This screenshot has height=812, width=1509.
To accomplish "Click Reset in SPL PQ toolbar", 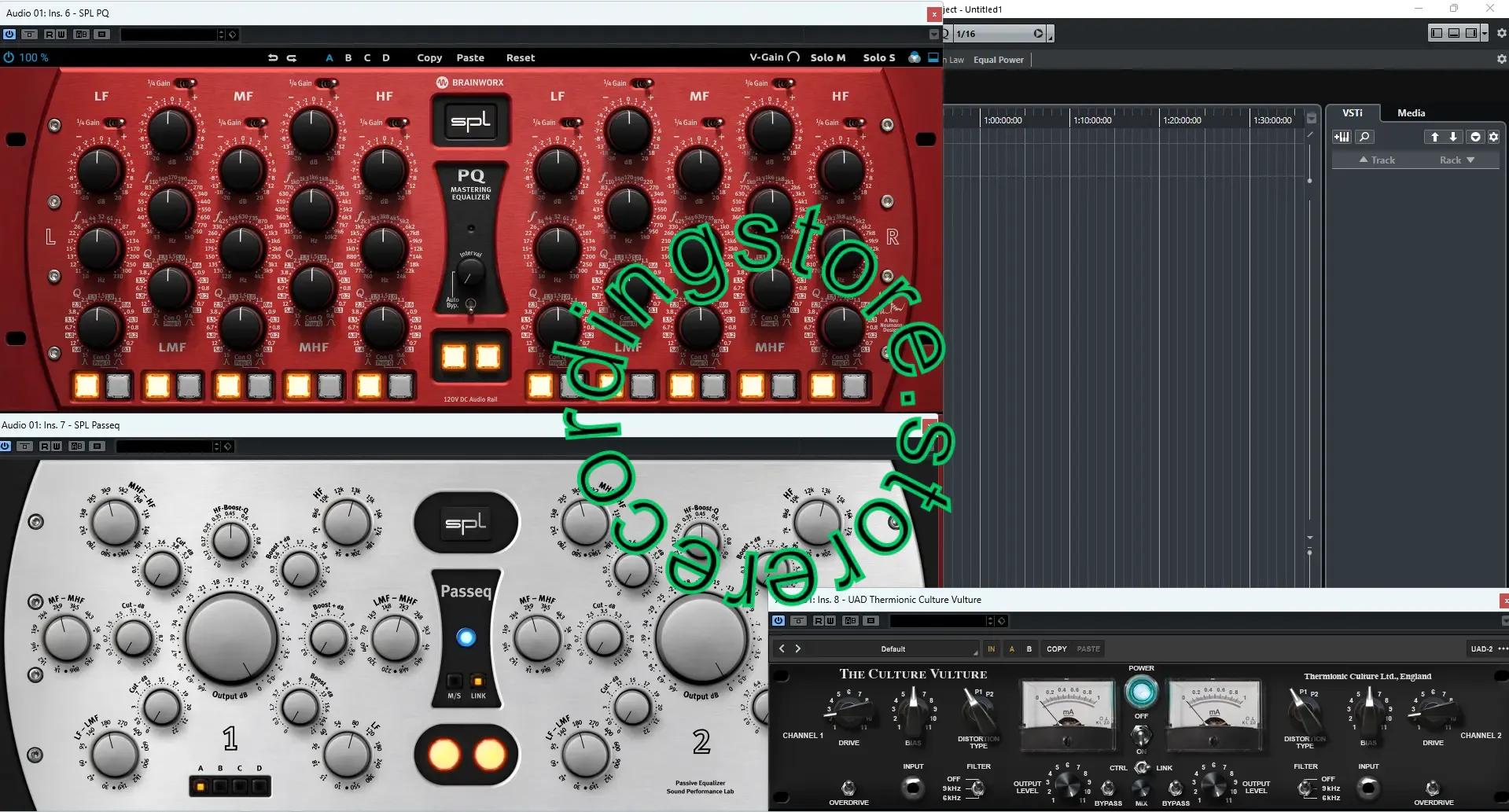I will pos(521,58).
